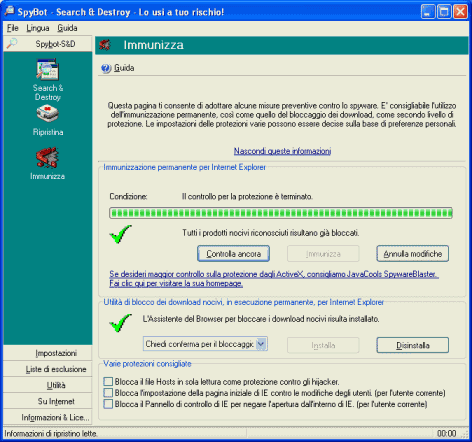Click the 00:00 timer in status bar
This screenshot has height=442, width=472.
(446, 433)
